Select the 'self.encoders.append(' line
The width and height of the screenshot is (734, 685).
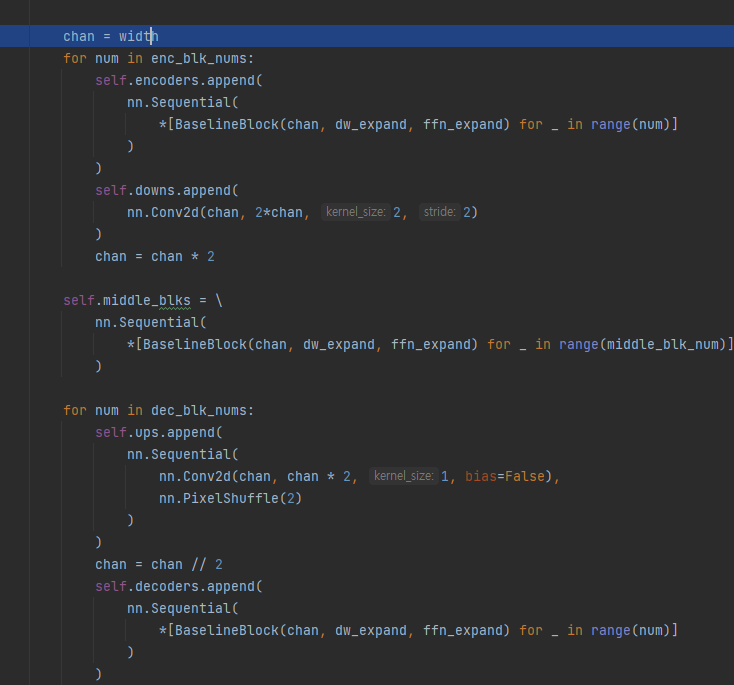point(179,81)
